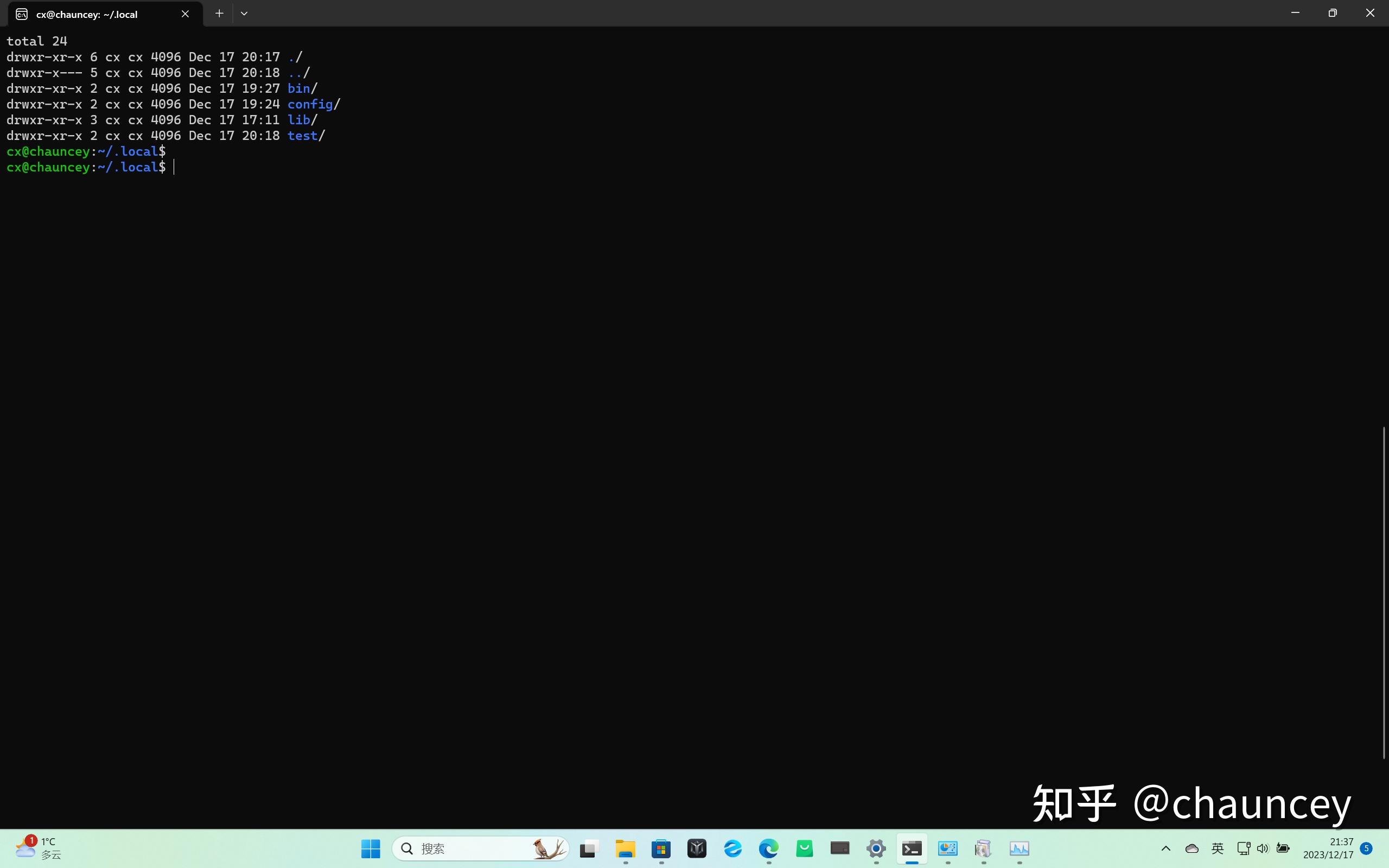Viewport: 1389px width, 868px height.
Task: Open Settings gear in taskbar
Action: [x=876, y=848]
